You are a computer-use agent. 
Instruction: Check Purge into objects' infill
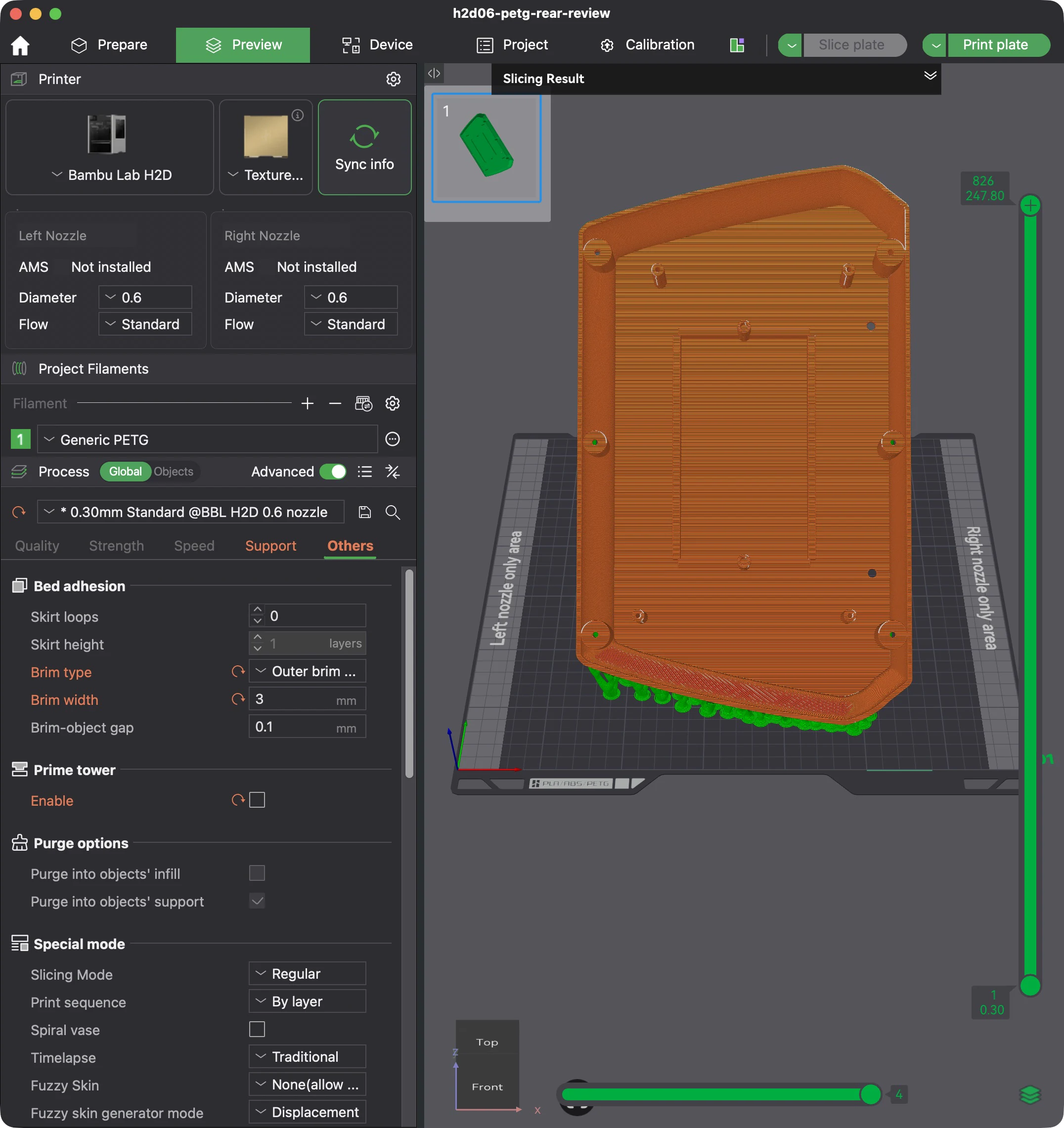click(x=257, y=873)
